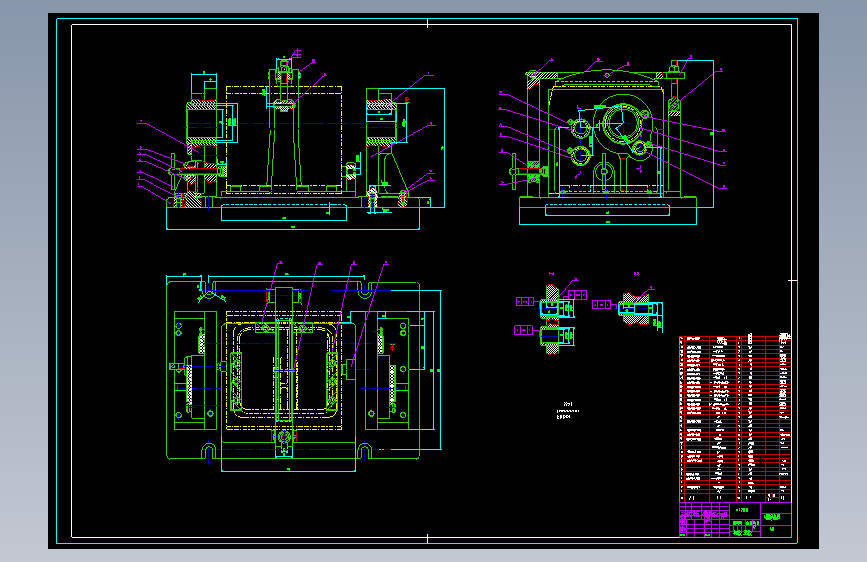Viewport: 867px width, 562px height.
Task: Select the left hatched bushing block in front view
Action: tap(202, 123)
